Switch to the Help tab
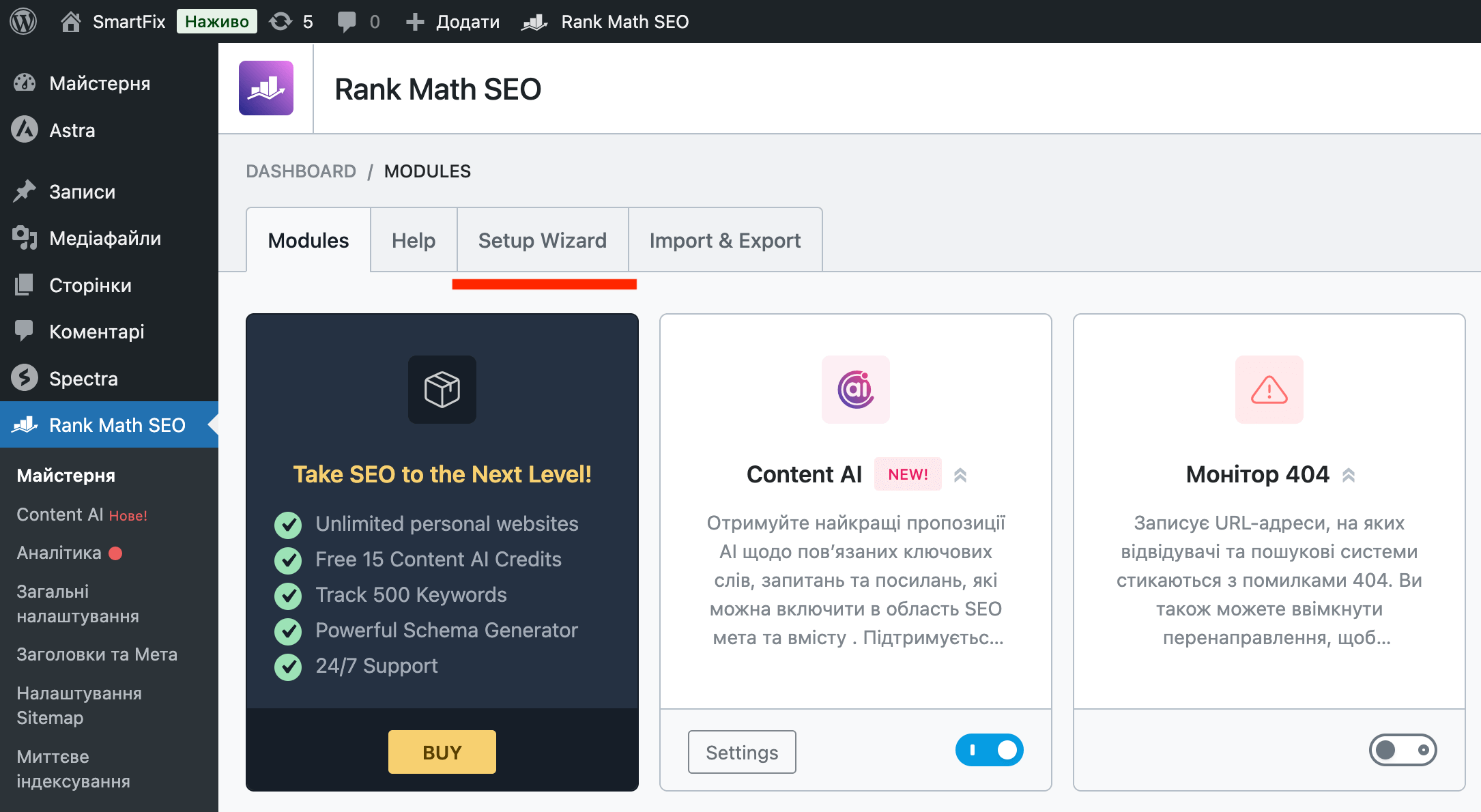 click(x=414, y=240)
